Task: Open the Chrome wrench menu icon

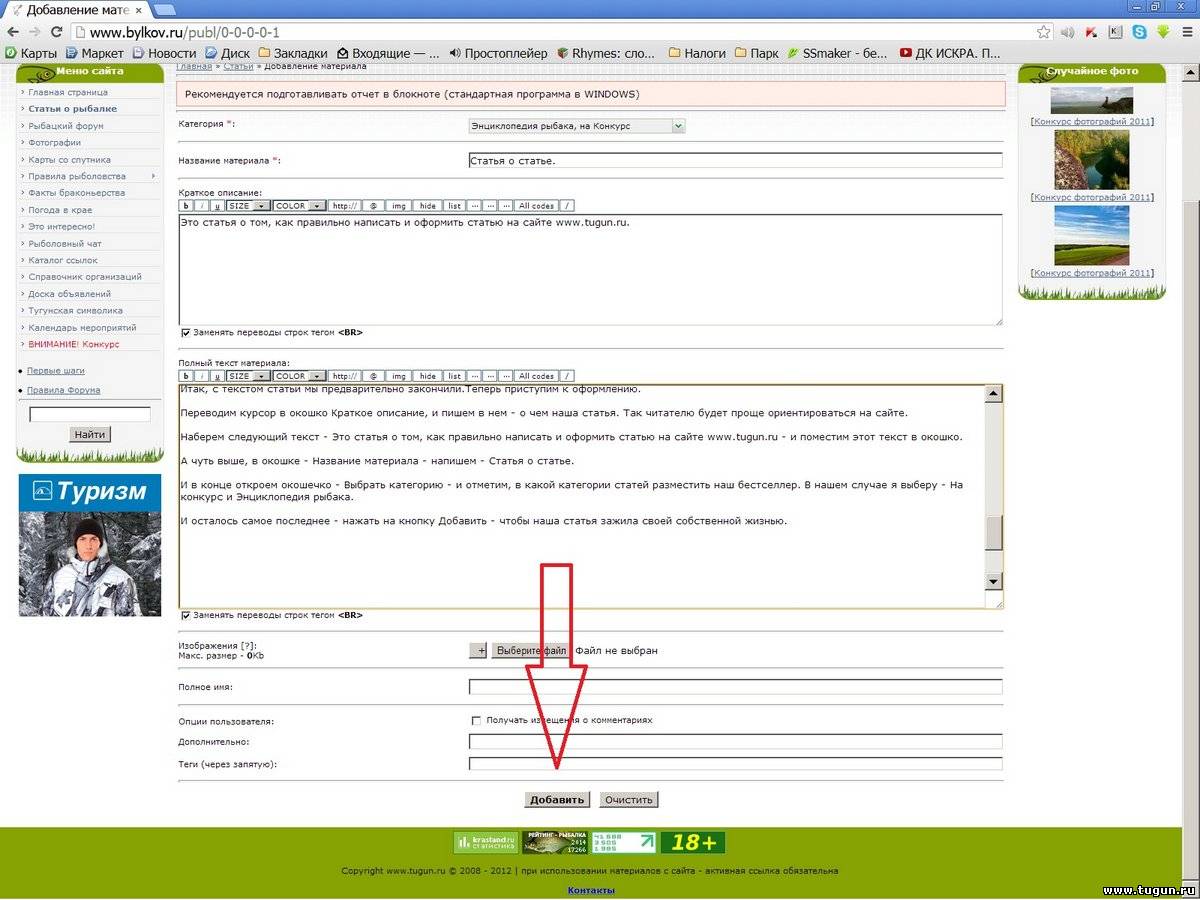Action: 1187,32
